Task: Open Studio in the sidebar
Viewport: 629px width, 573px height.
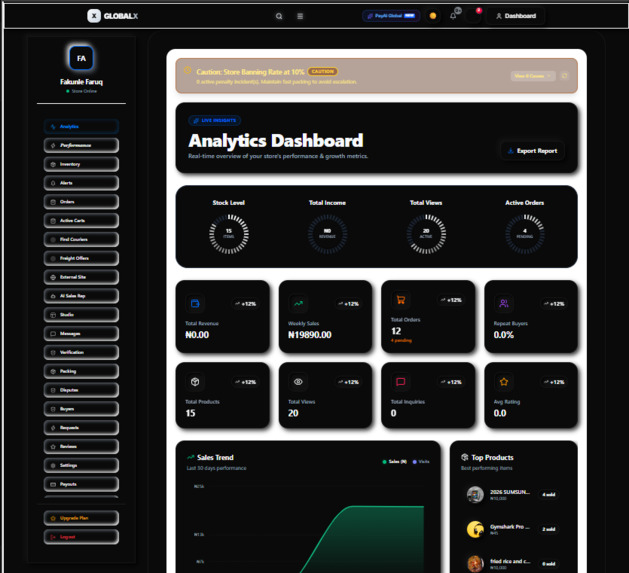Action: point(81,315)
